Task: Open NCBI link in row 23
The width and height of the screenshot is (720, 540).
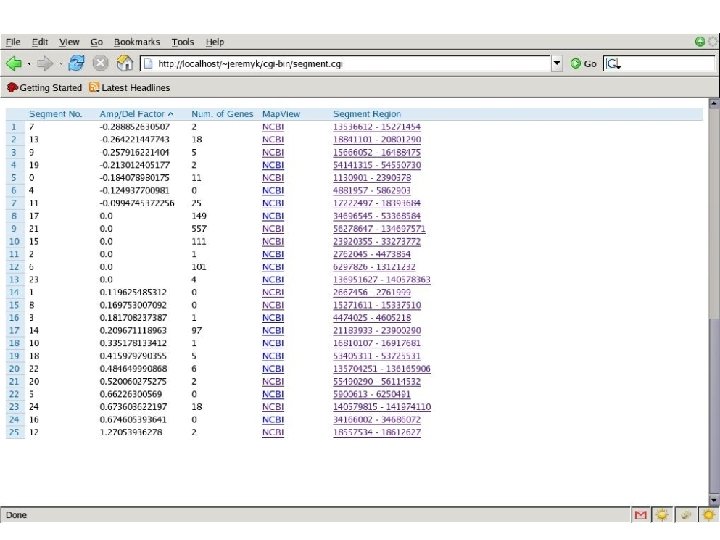Action: pos(273,407)
